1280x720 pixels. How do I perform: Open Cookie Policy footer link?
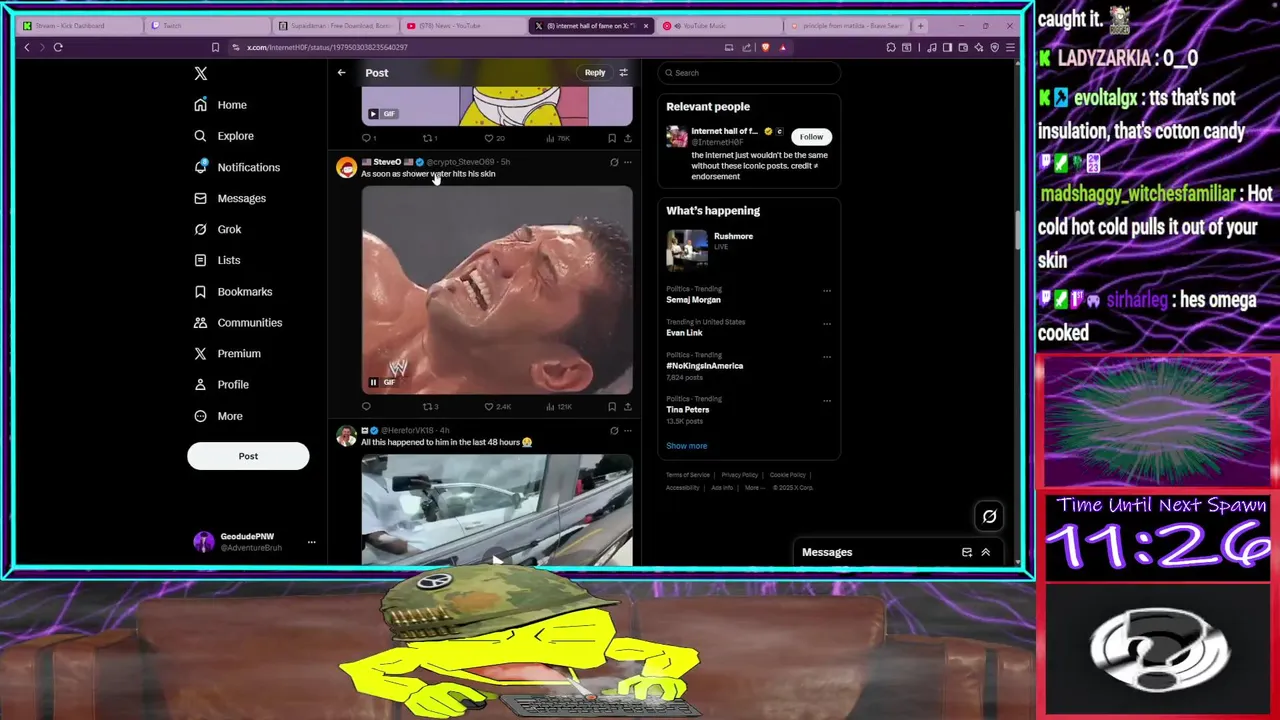(788, 475)
